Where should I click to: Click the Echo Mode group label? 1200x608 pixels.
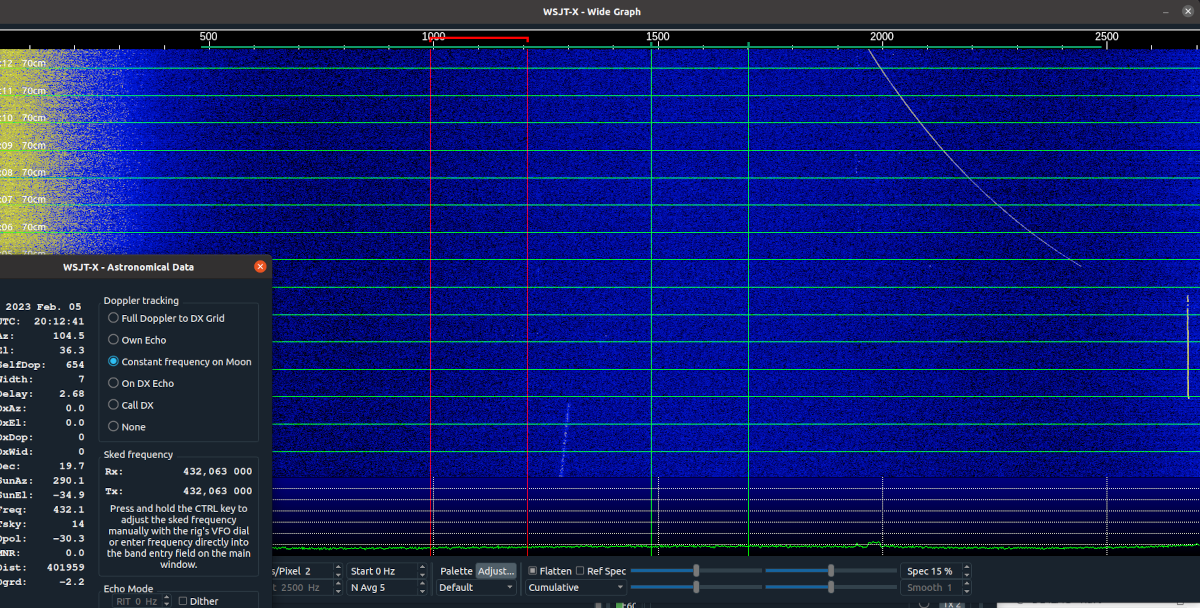tap(128, 589)
